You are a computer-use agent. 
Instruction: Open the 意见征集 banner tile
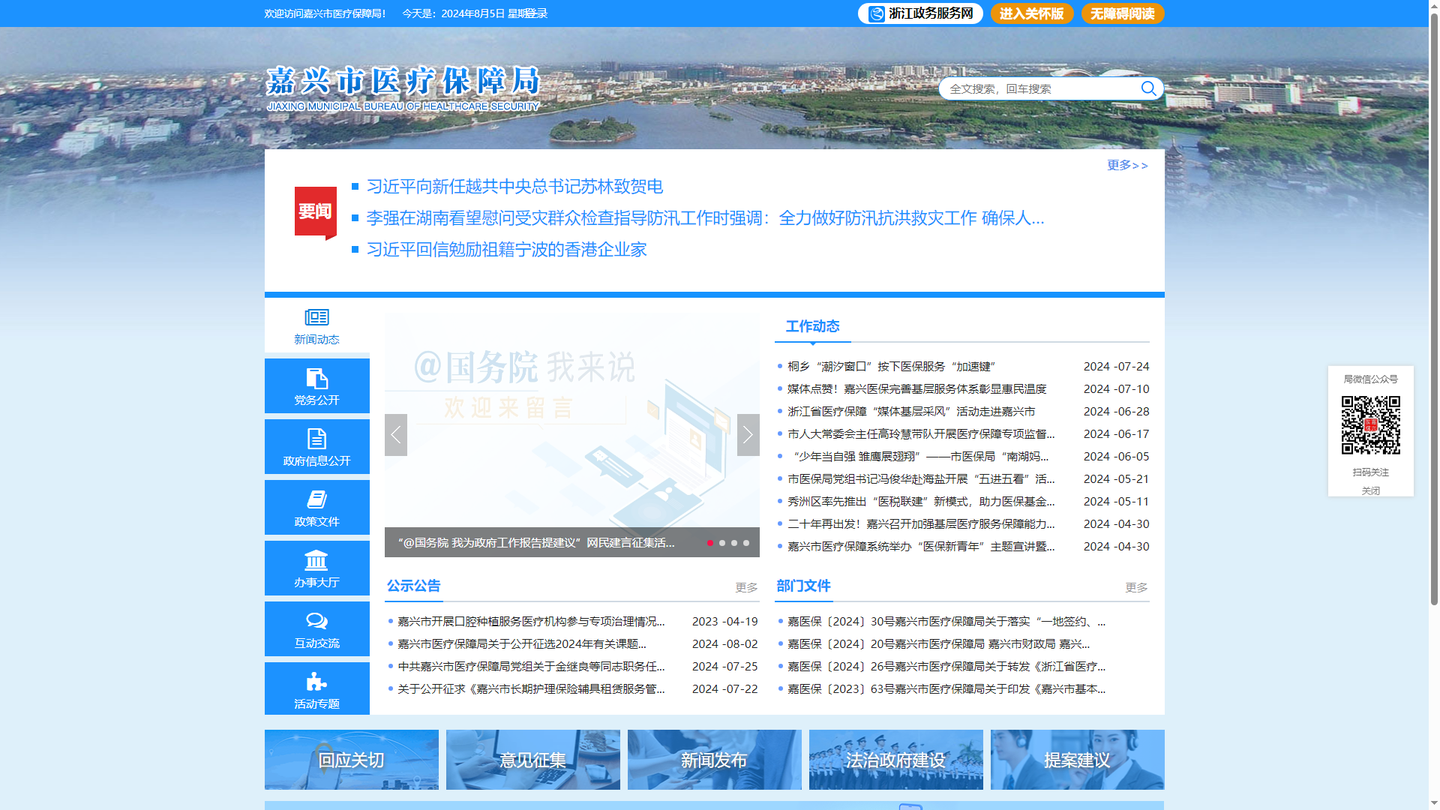[x=533, y=760]
